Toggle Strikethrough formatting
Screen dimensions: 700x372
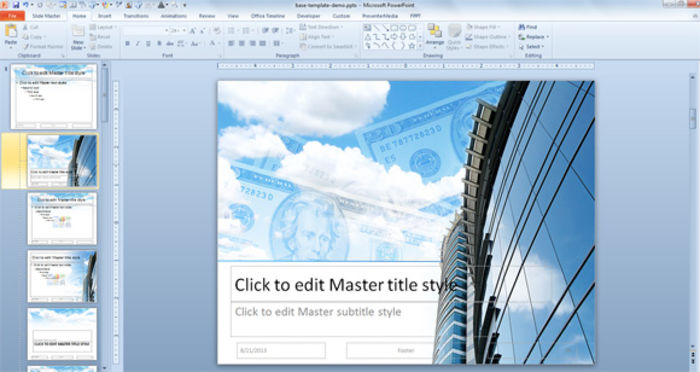tap(170, 44)
